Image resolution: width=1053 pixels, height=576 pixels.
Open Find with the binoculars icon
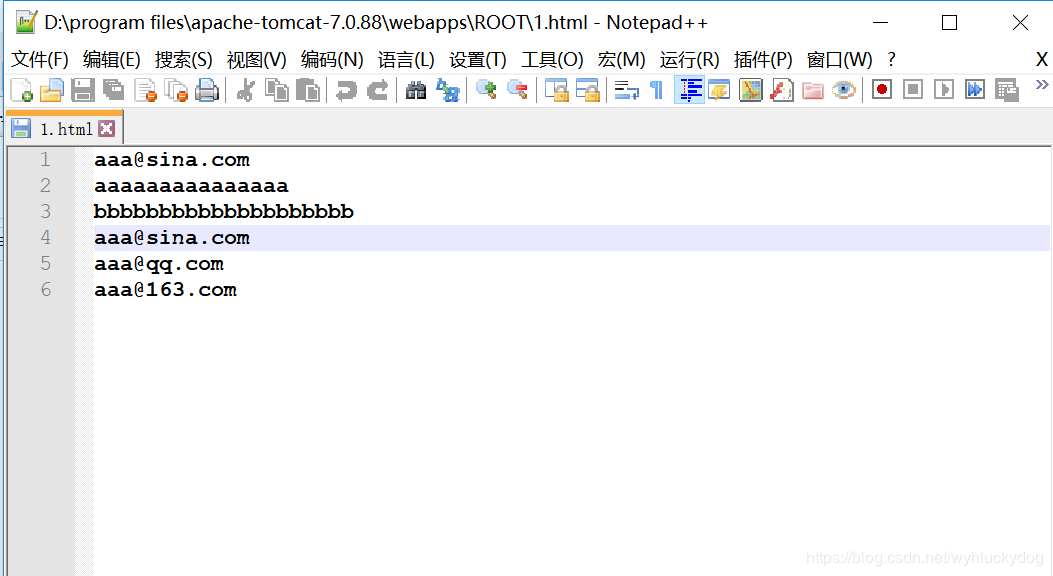coord(416,89)
